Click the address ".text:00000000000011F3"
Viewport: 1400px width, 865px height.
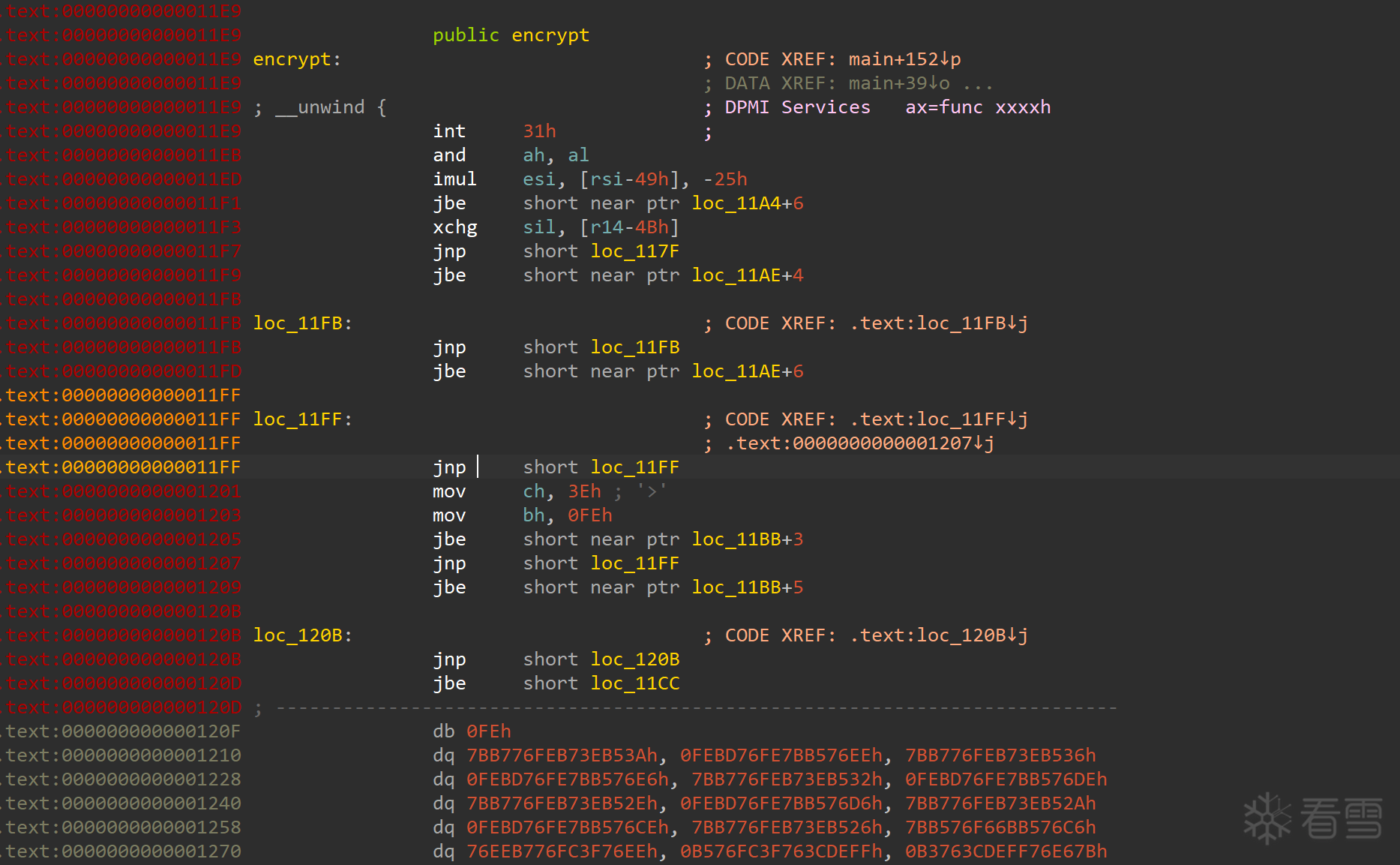pos(121,227)
